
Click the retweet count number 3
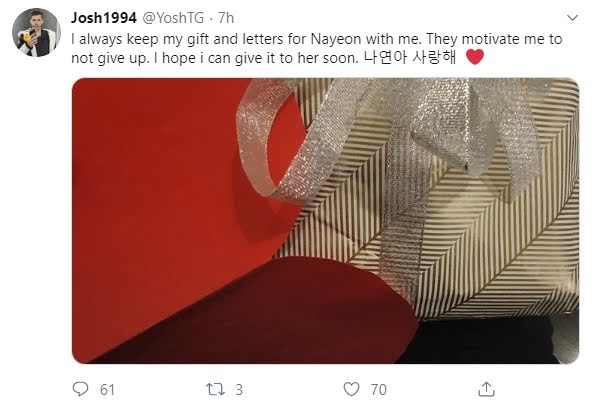point(239,390)
